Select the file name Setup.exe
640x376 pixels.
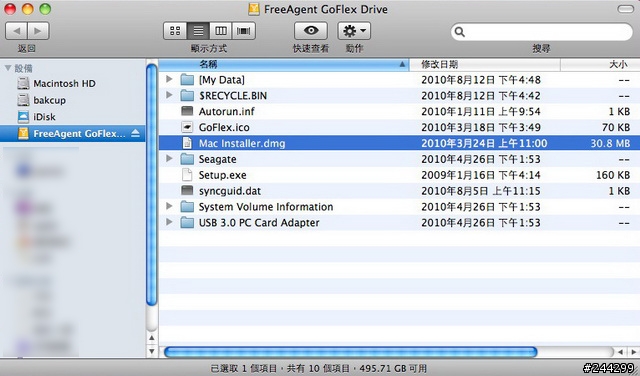click(x=222, y=175)
